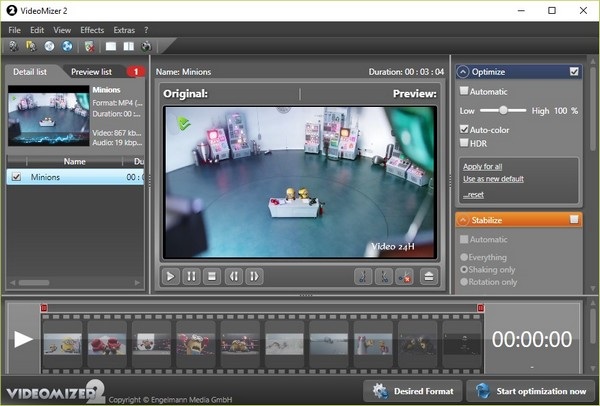Click file list scroll right arrow
The width and height of the screenshot is (600, 406).
[x=137, y=283]
